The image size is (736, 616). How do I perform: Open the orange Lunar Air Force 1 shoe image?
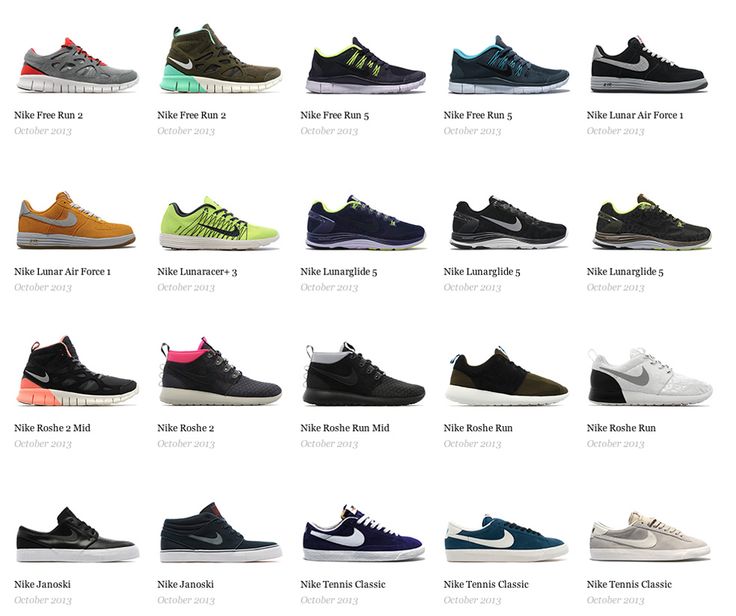[76, 220]
